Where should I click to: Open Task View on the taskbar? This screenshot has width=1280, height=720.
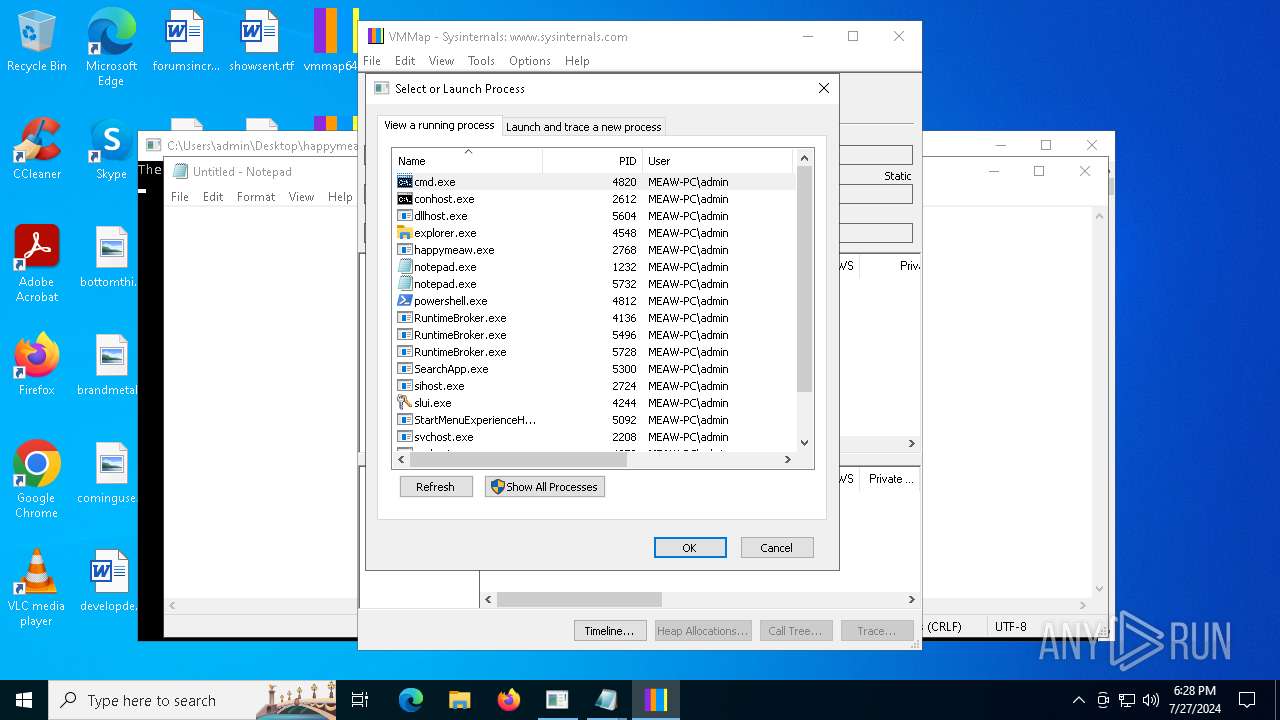pos(360,700)
